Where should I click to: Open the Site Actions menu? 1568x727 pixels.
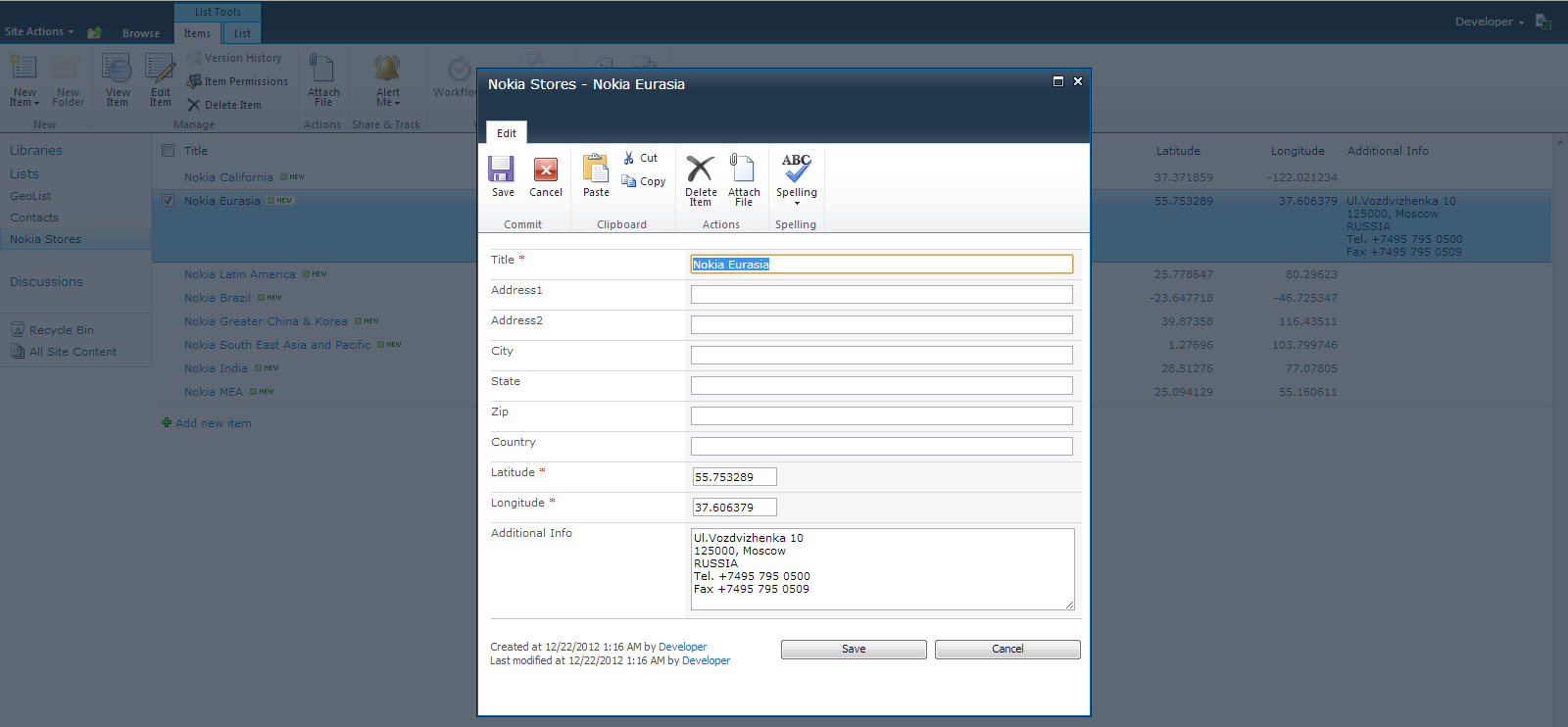39,31
